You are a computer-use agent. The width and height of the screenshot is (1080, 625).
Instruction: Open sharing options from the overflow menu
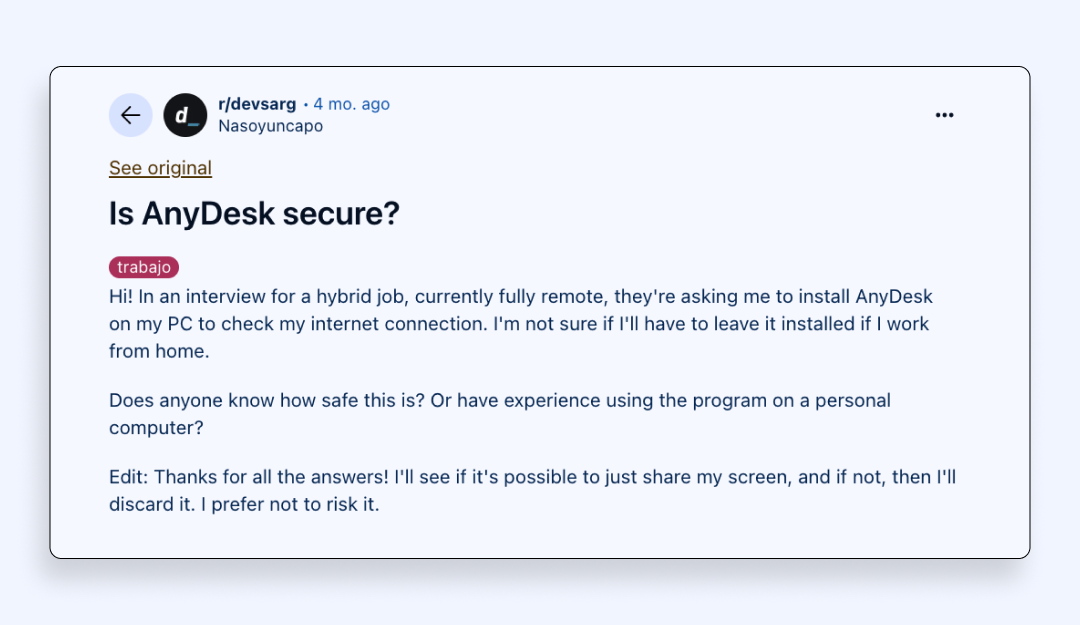coord(944,114)
